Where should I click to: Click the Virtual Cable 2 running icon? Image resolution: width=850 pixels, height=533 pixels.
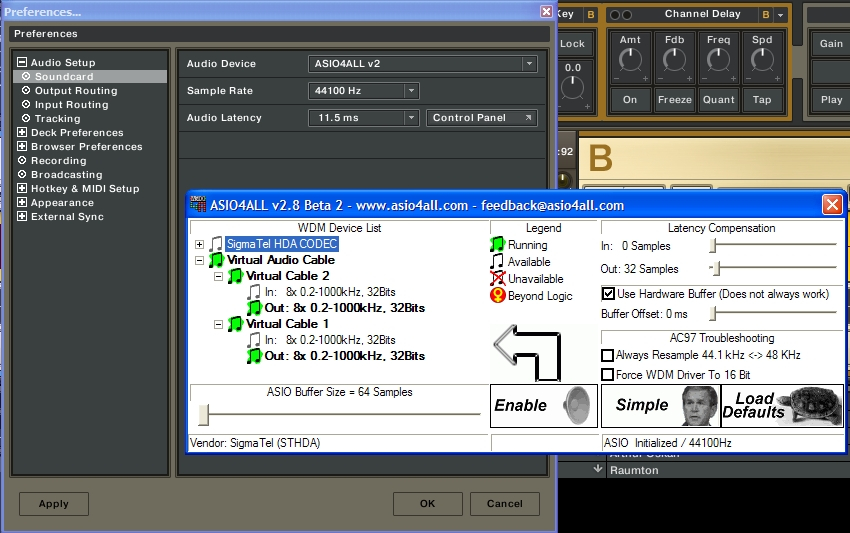pos(235,276)
